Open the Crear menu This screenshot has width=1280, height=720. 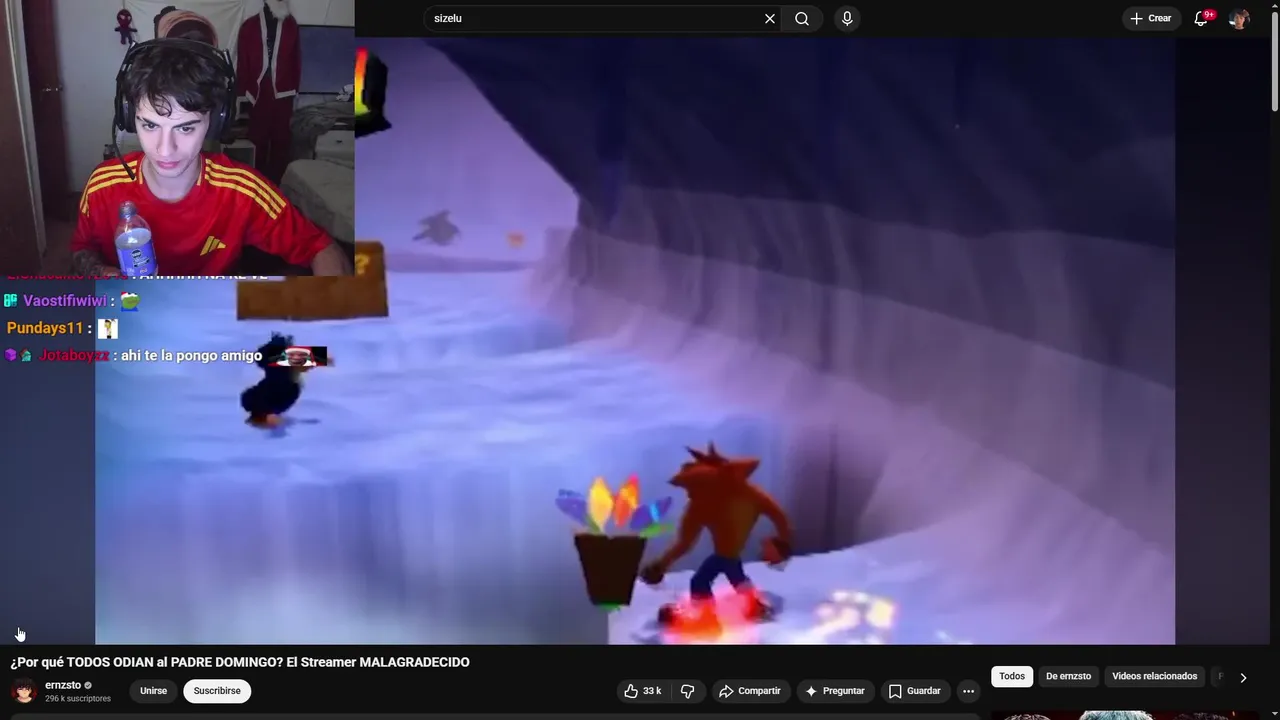point(1151,19)
